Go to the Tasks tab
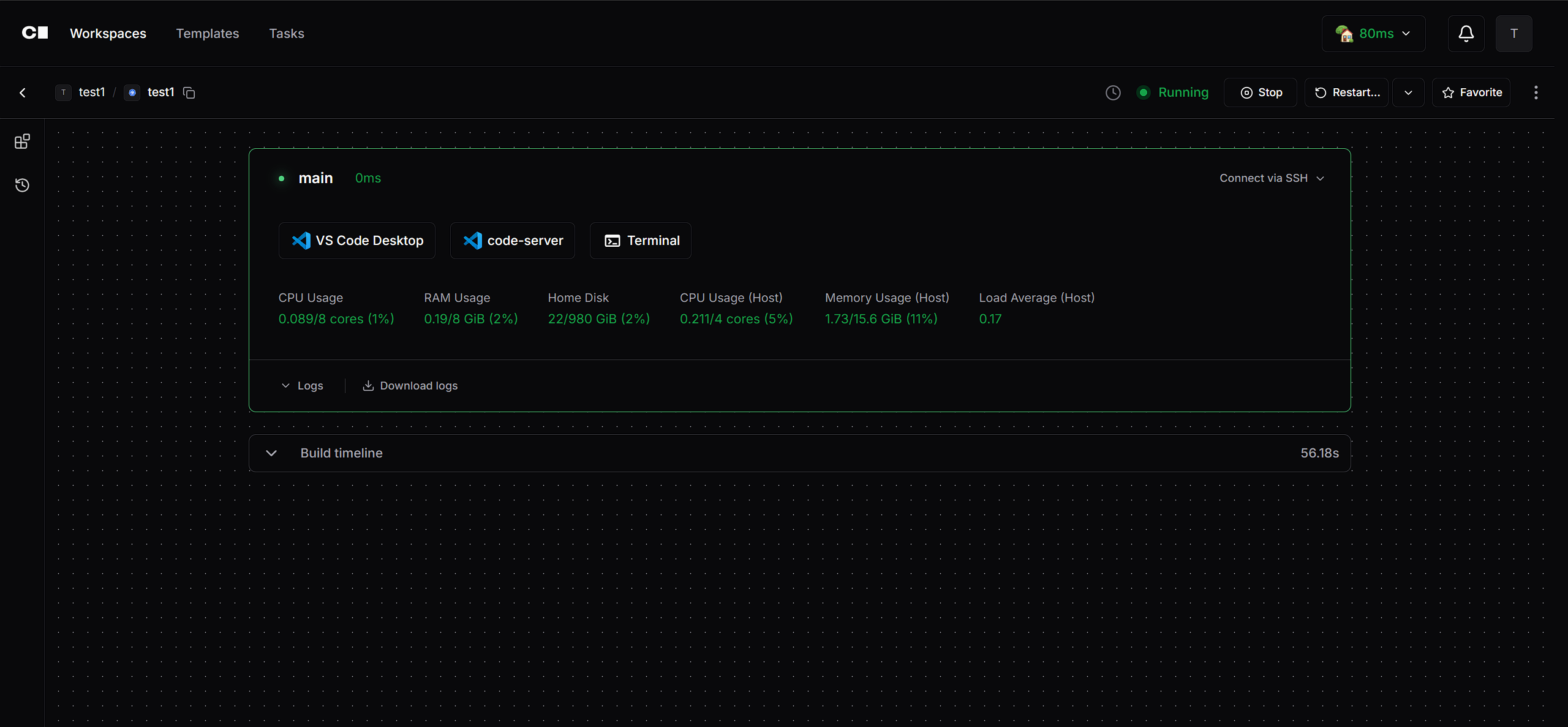 (x=287, y=34)
